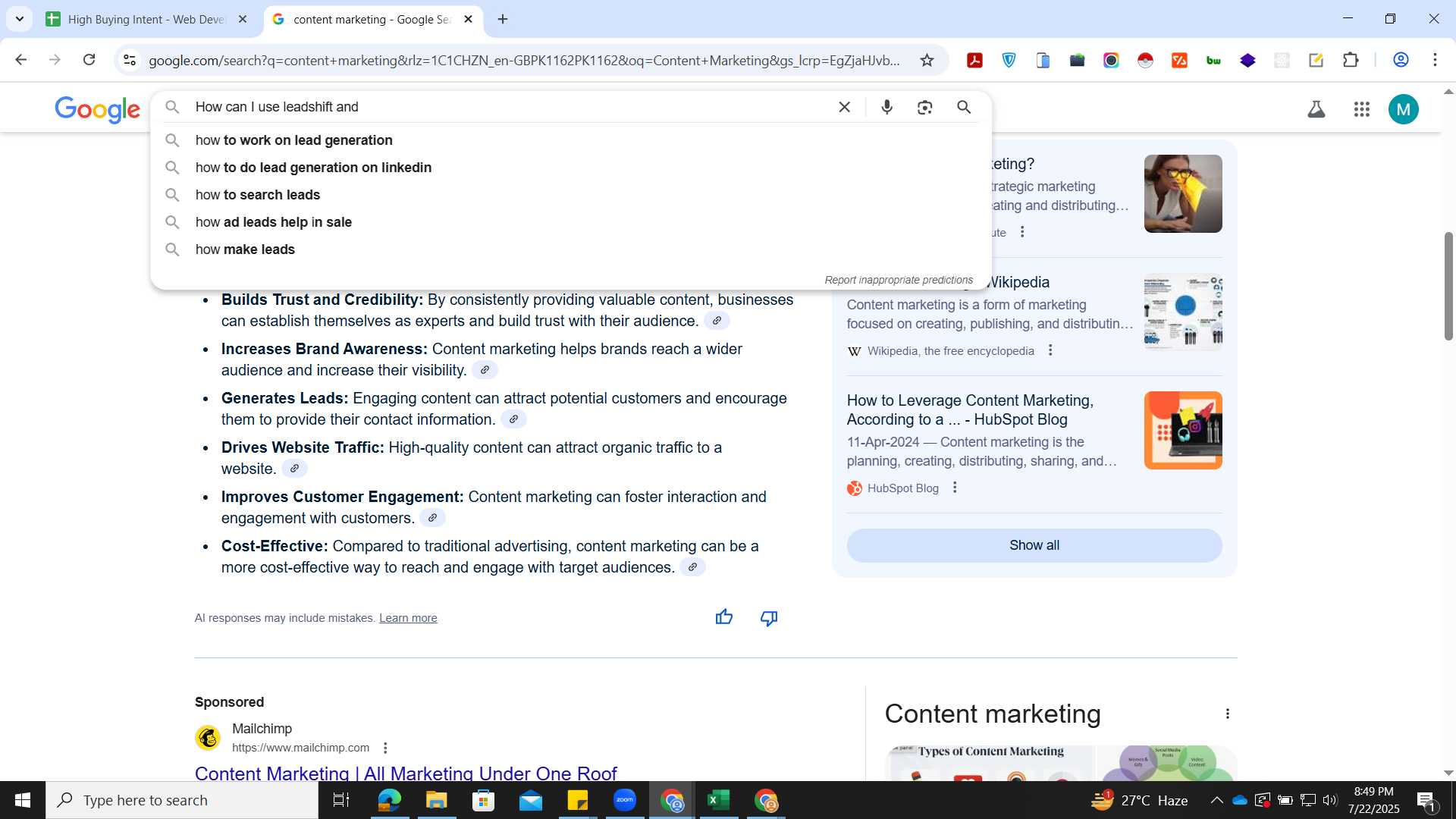Open source link after Cost-Effective bullet
Screen dimensions: 1456x819
pos(692,567)
